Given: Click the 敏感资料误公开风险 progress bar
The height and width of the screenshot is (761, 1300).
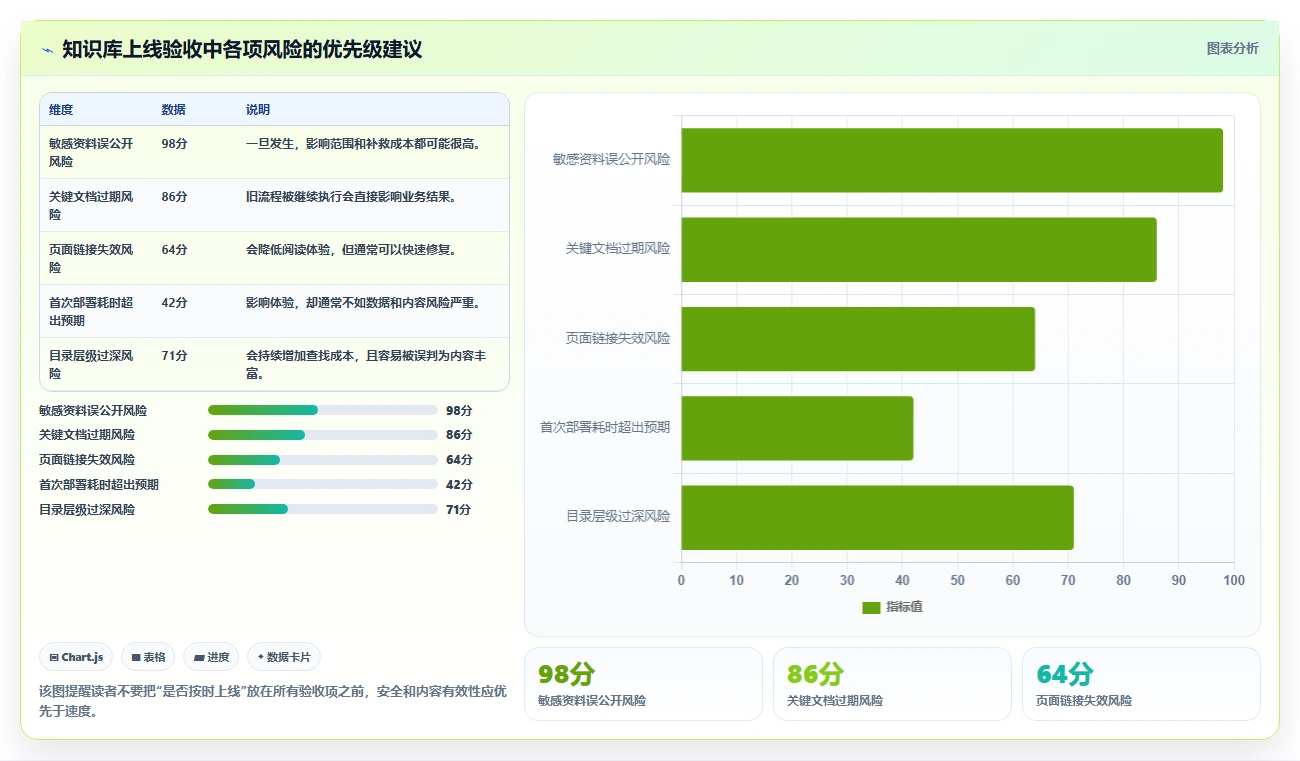Looking at the screenshot, I should point(323,410).
